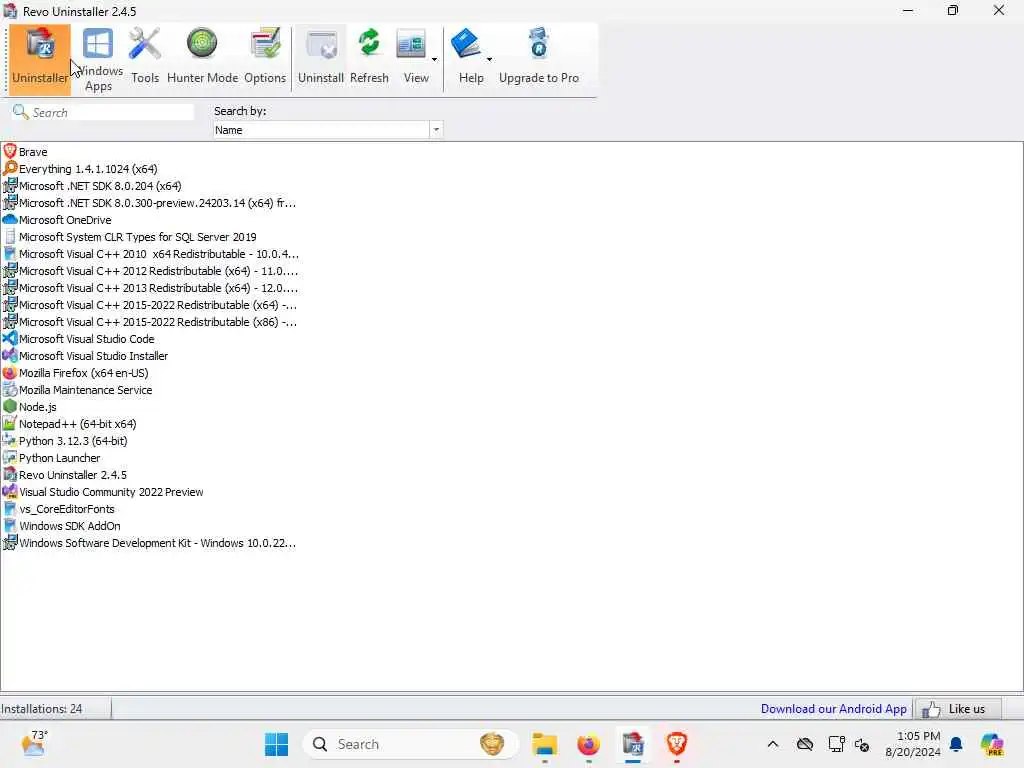The width and height of the screenshot is (1024, 768).
Task: Select Microsoft .NET SDK 8.0.204 (x64)
Action: 92,185
